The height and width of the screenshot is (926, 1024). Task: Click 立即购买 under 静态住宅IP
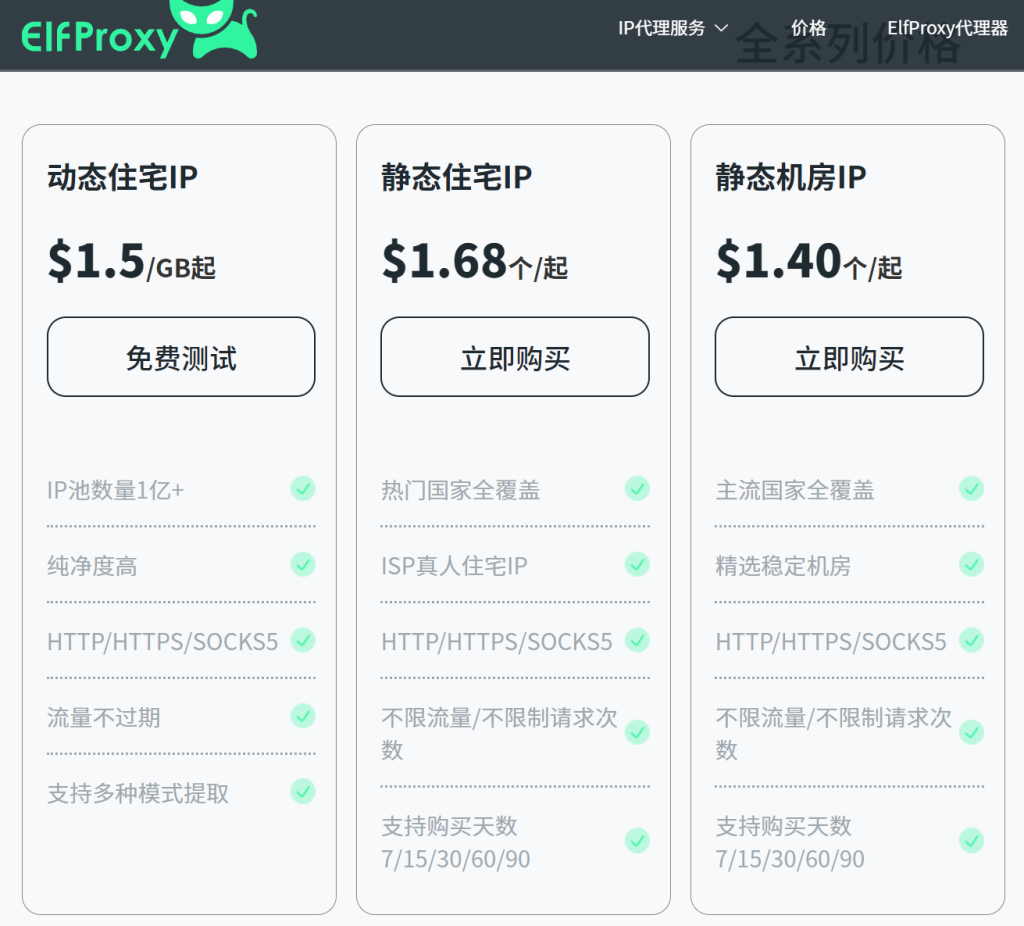pyautogui.click(x=515, y=357)
